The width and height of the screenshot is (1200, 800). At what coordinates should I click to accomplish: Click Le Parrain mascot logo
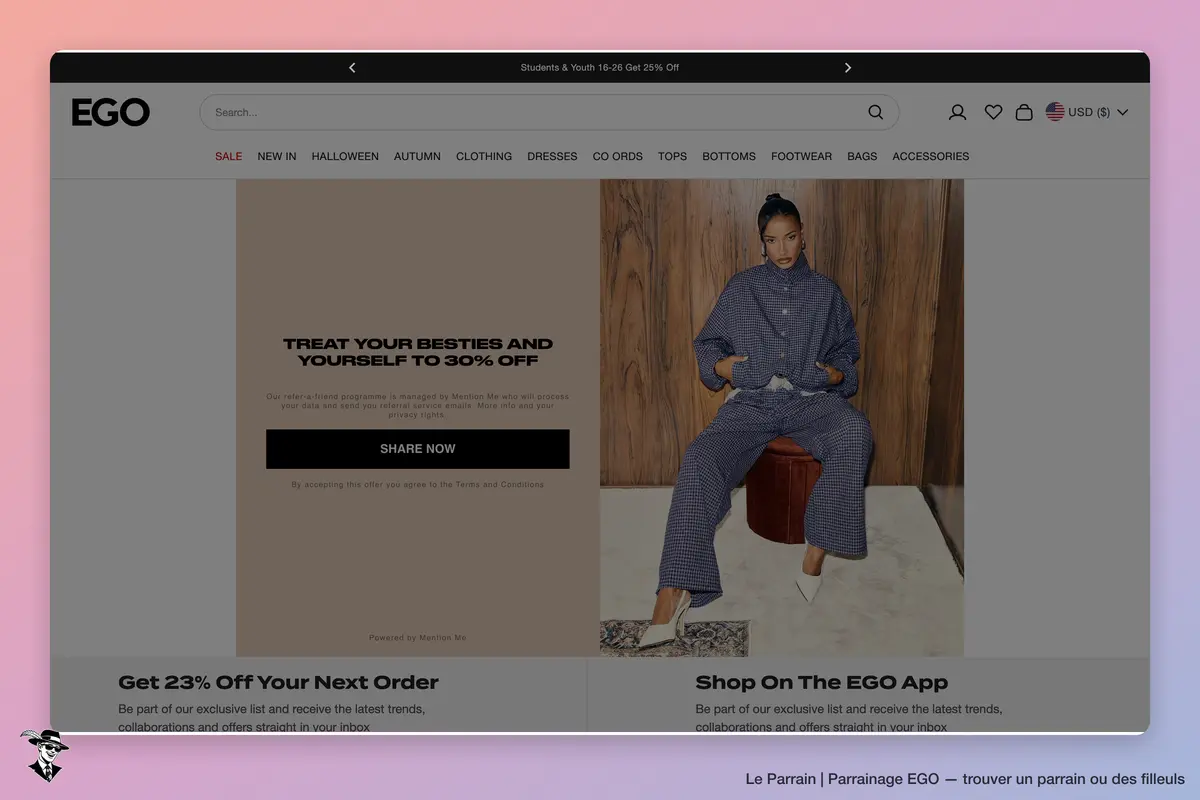[44, 755]
